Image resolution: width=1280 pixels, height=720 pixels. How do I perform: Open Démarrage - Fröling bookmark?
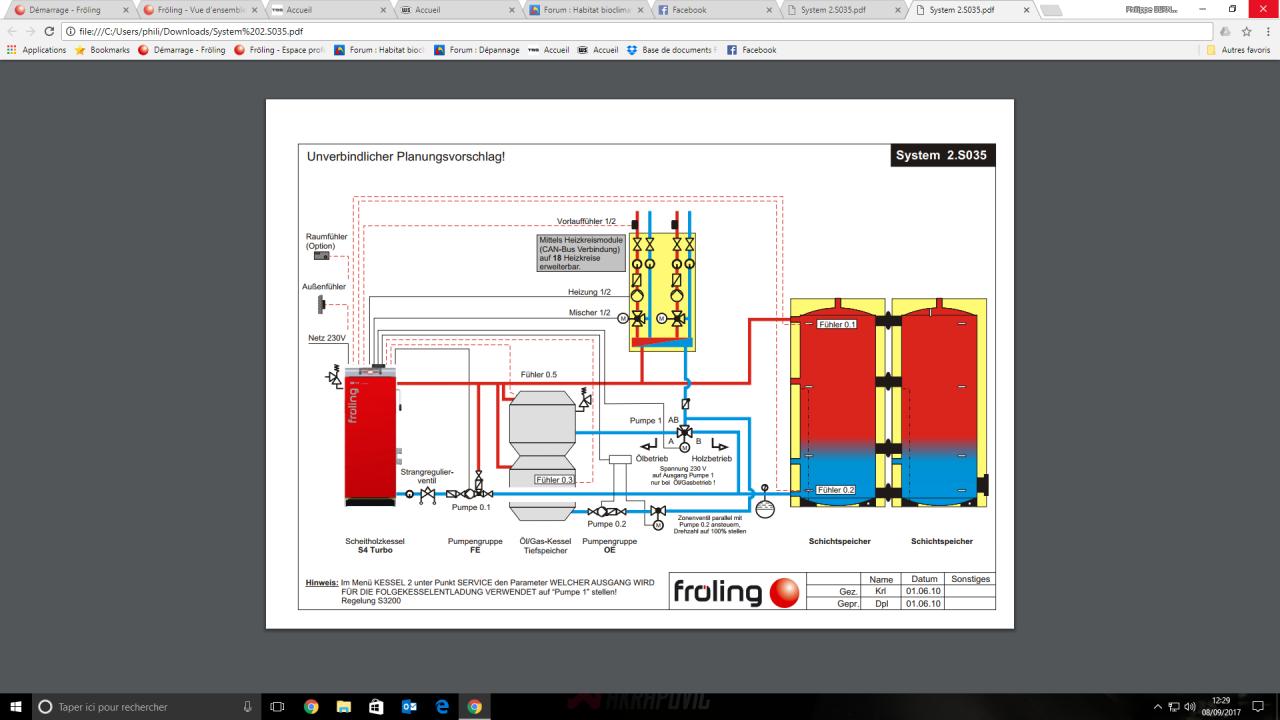click(181, 50)
